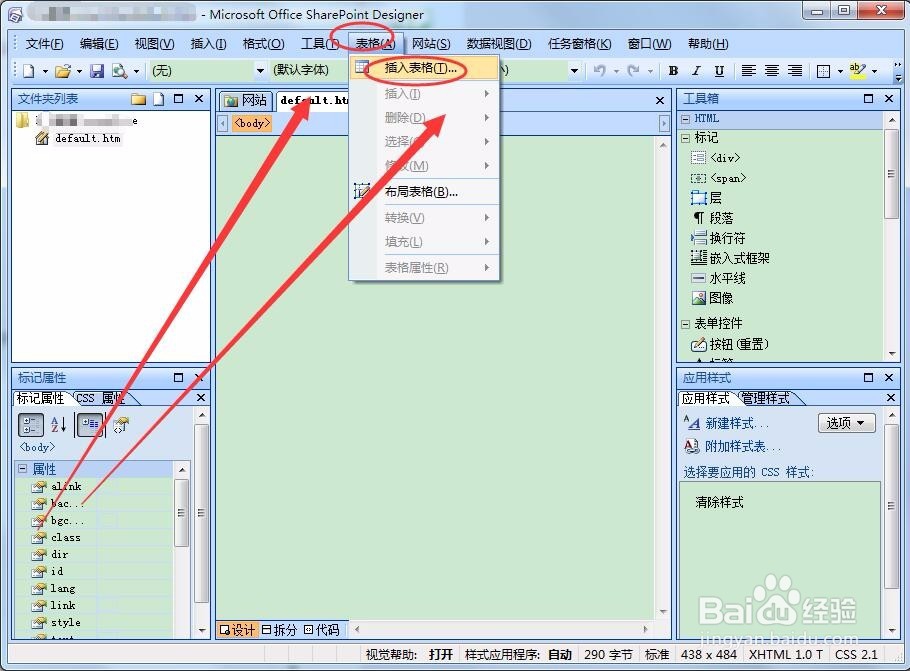Select the <body> tag in quick tag selector
This screenshot has height=671, width=910.
252,123
